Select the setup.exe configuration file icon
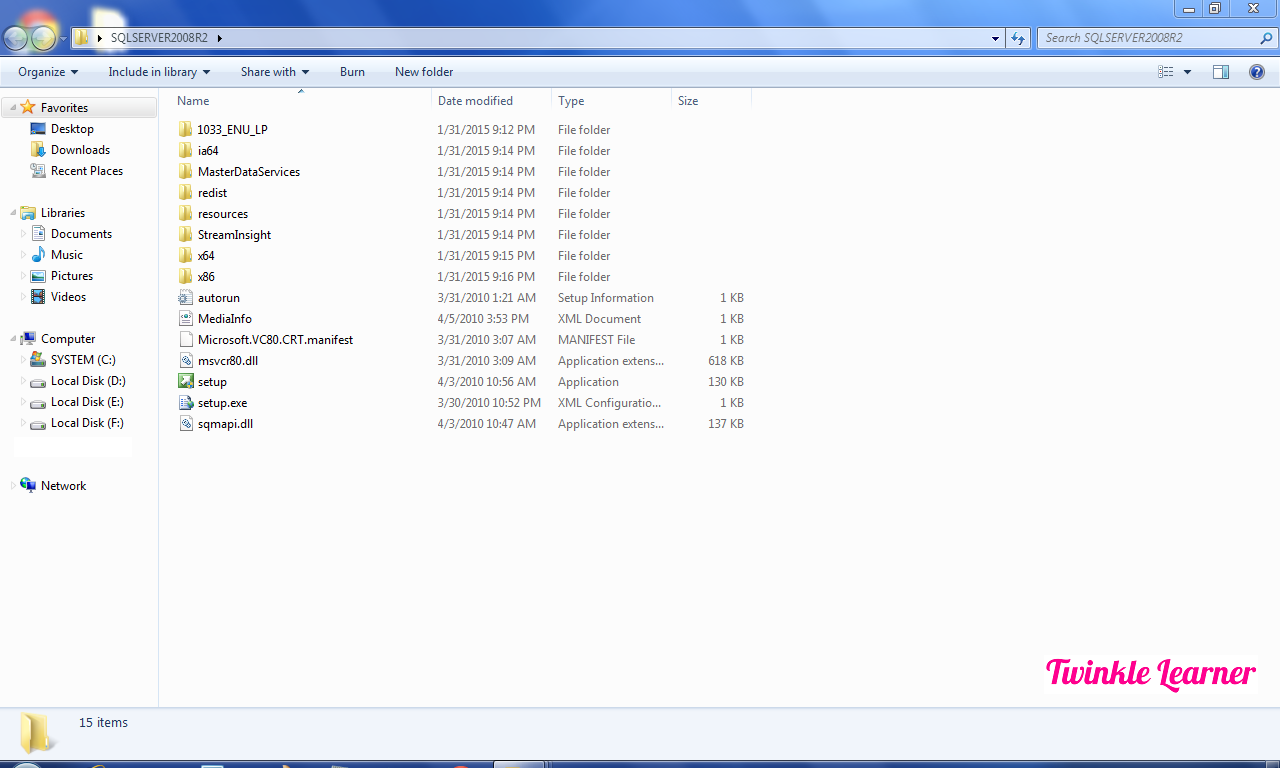1280x768 pixels. click(x=185, y=403)
